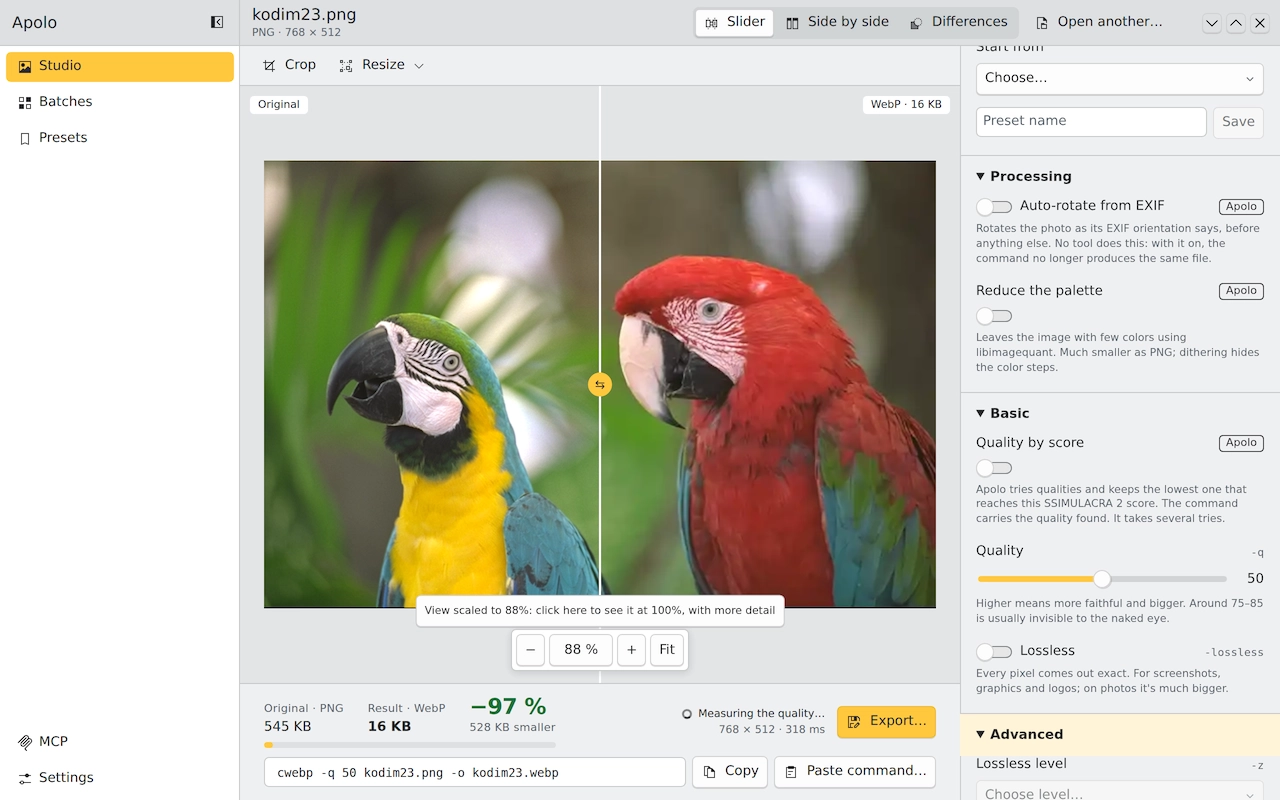Click the Export… button
Image resolution: width=1280 pixels, height=800 pixels.
(886, 722)
